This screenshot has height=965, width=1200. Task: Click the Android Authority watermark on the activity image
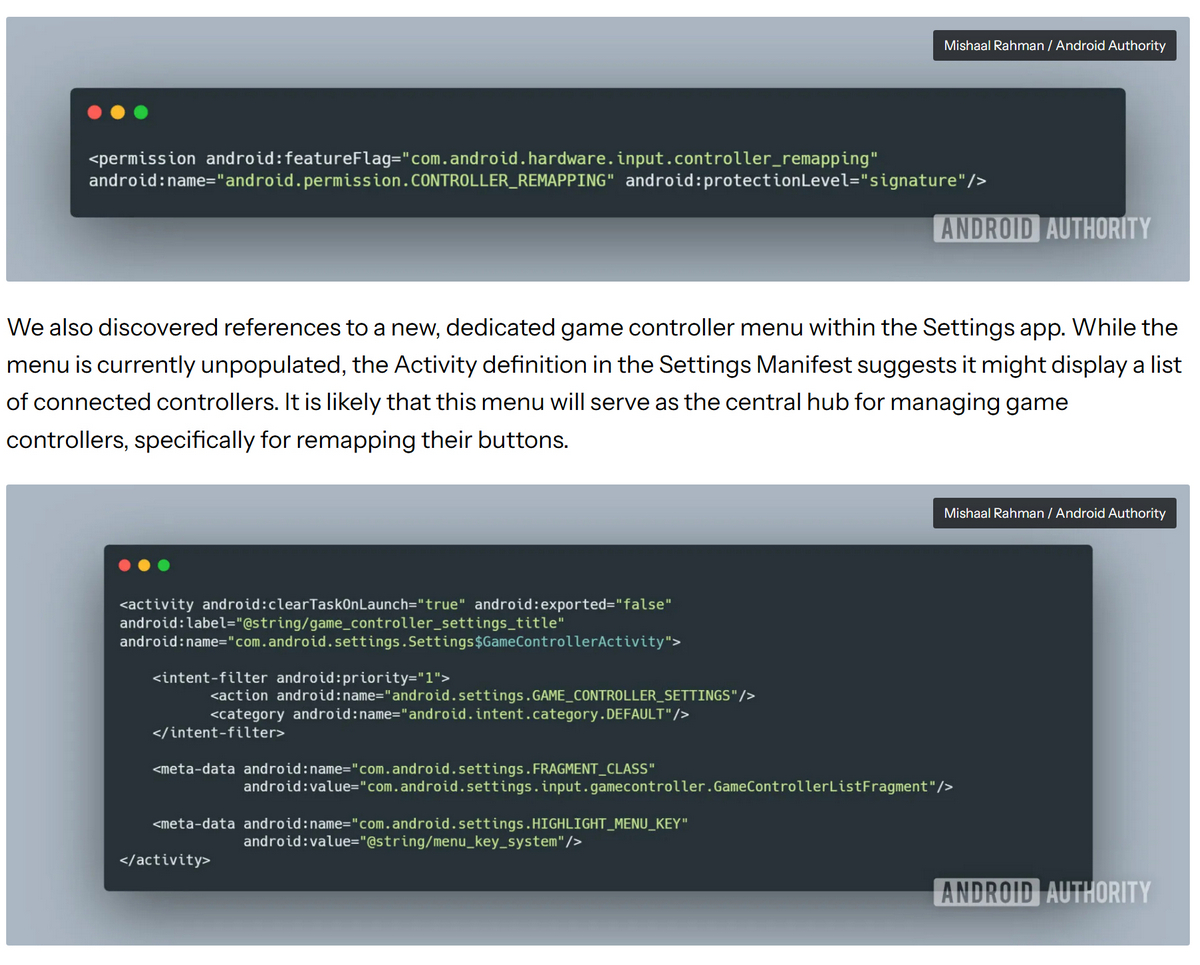(1042, 892)
